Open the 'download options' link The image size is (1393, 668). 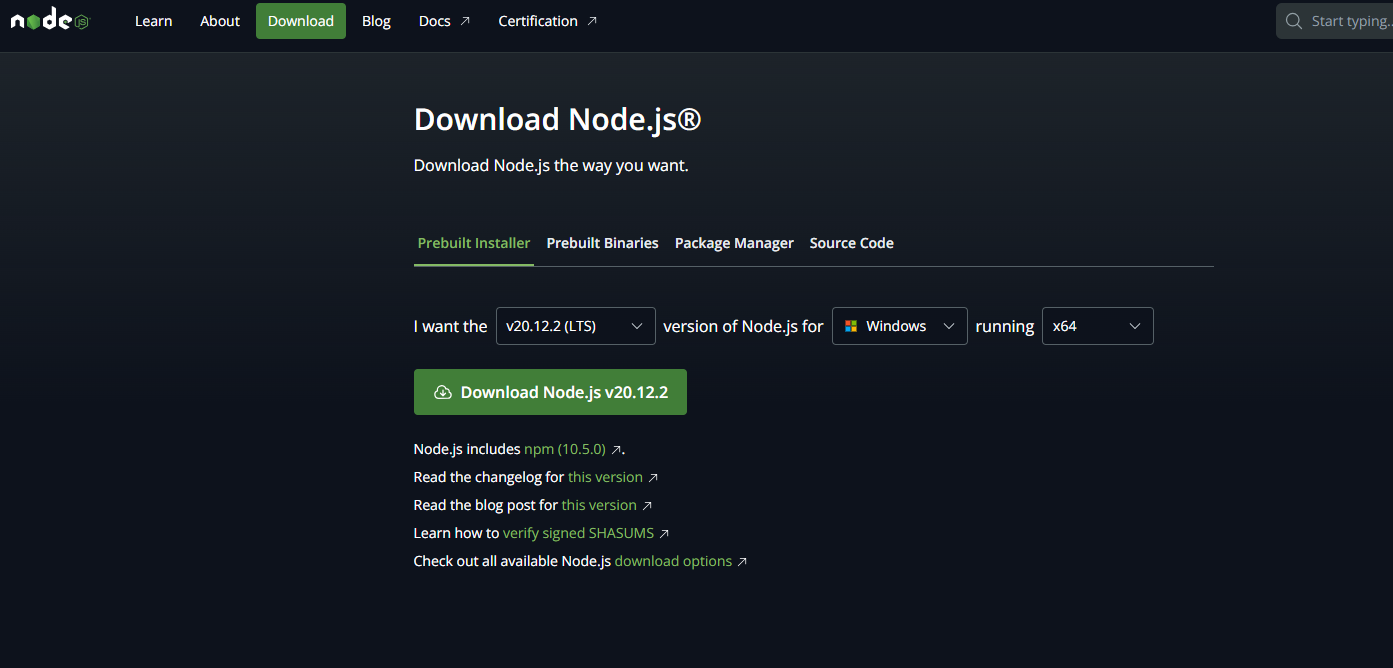[673, 561]
